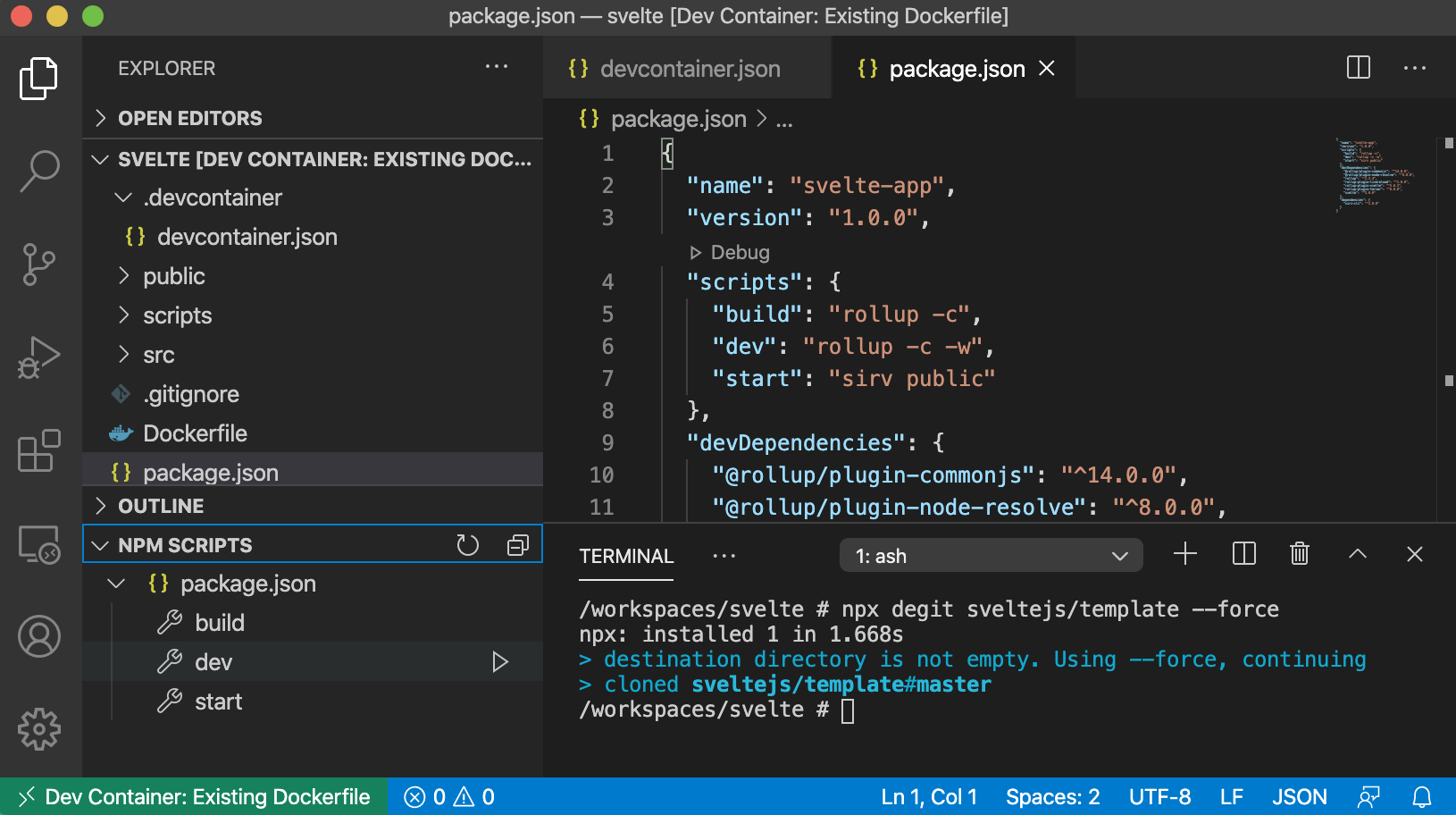Expand the src folder
1456x815 pixels.
[313, 355]
